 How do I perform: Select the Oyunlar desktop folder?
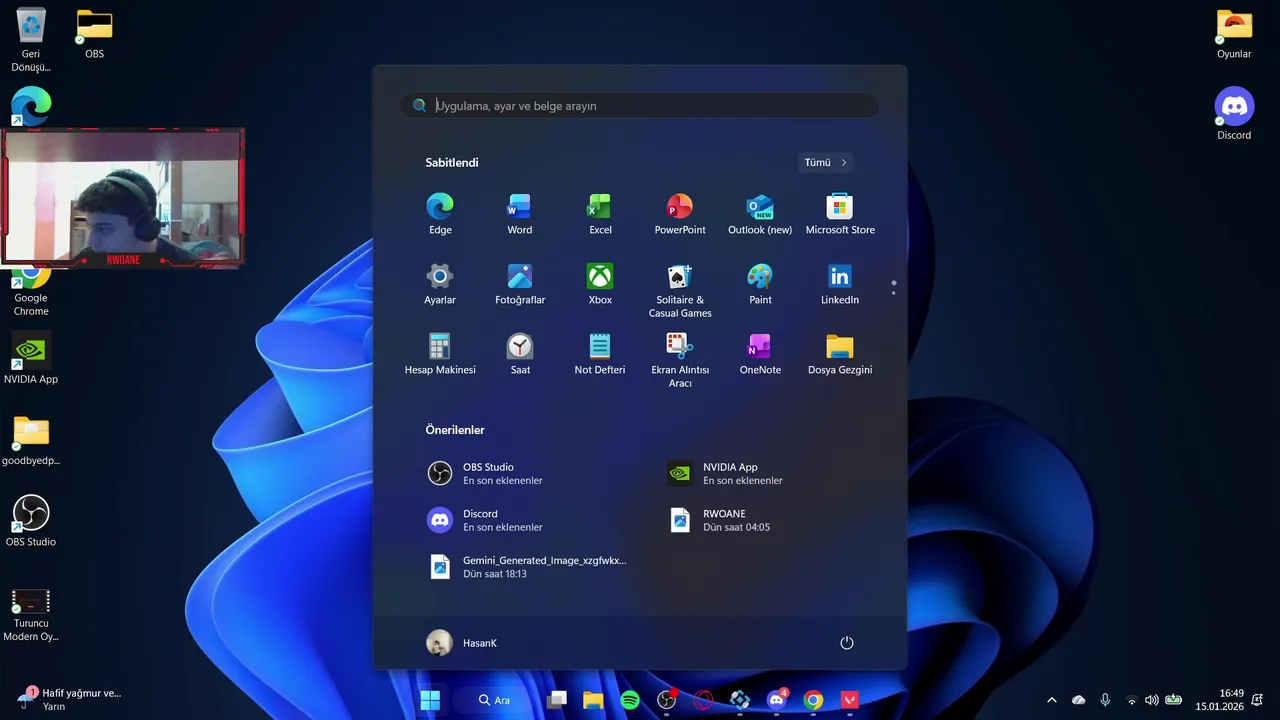coord(1234,34)
